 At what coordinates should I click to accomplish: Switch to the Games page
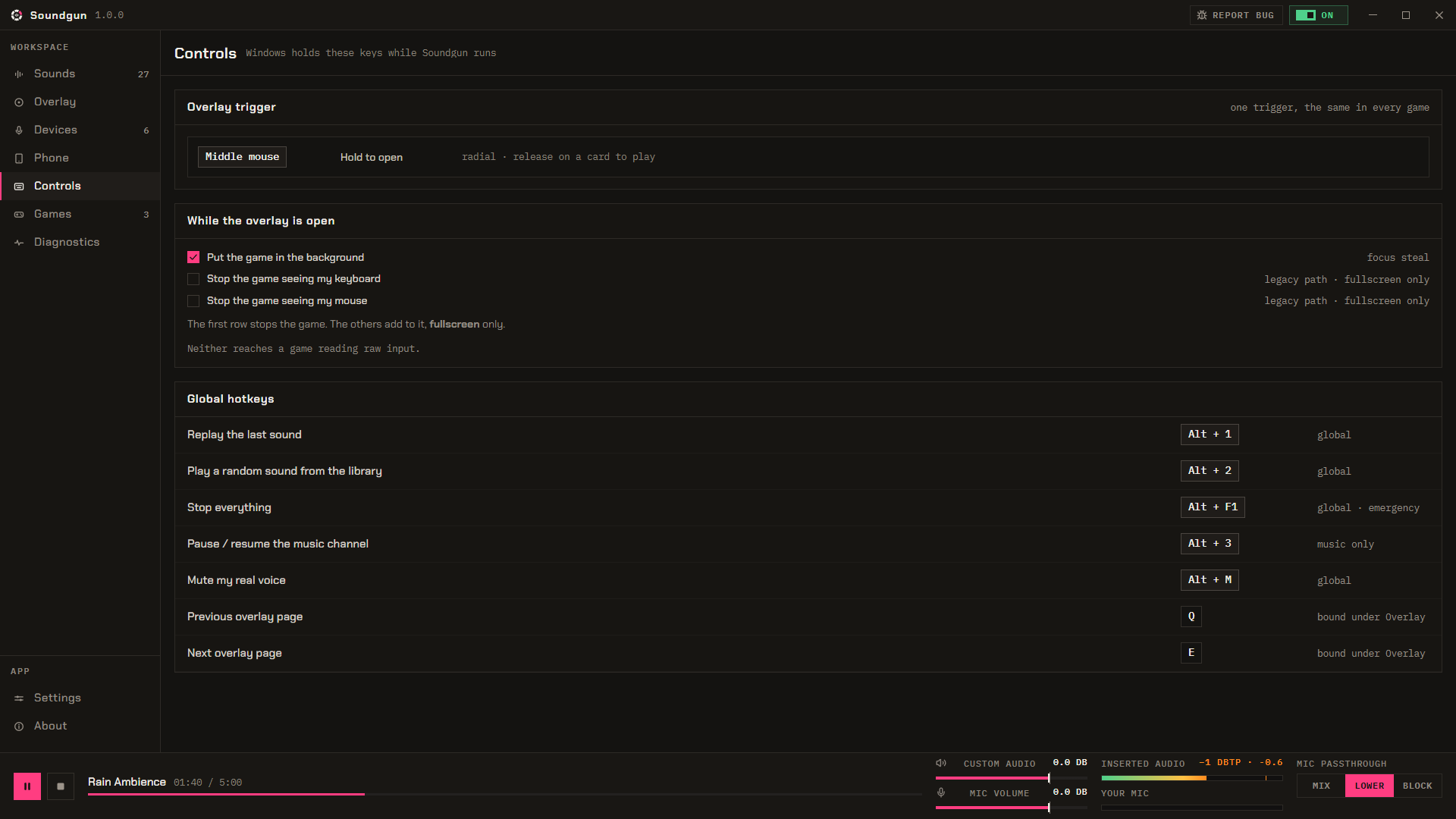(80, 214)
